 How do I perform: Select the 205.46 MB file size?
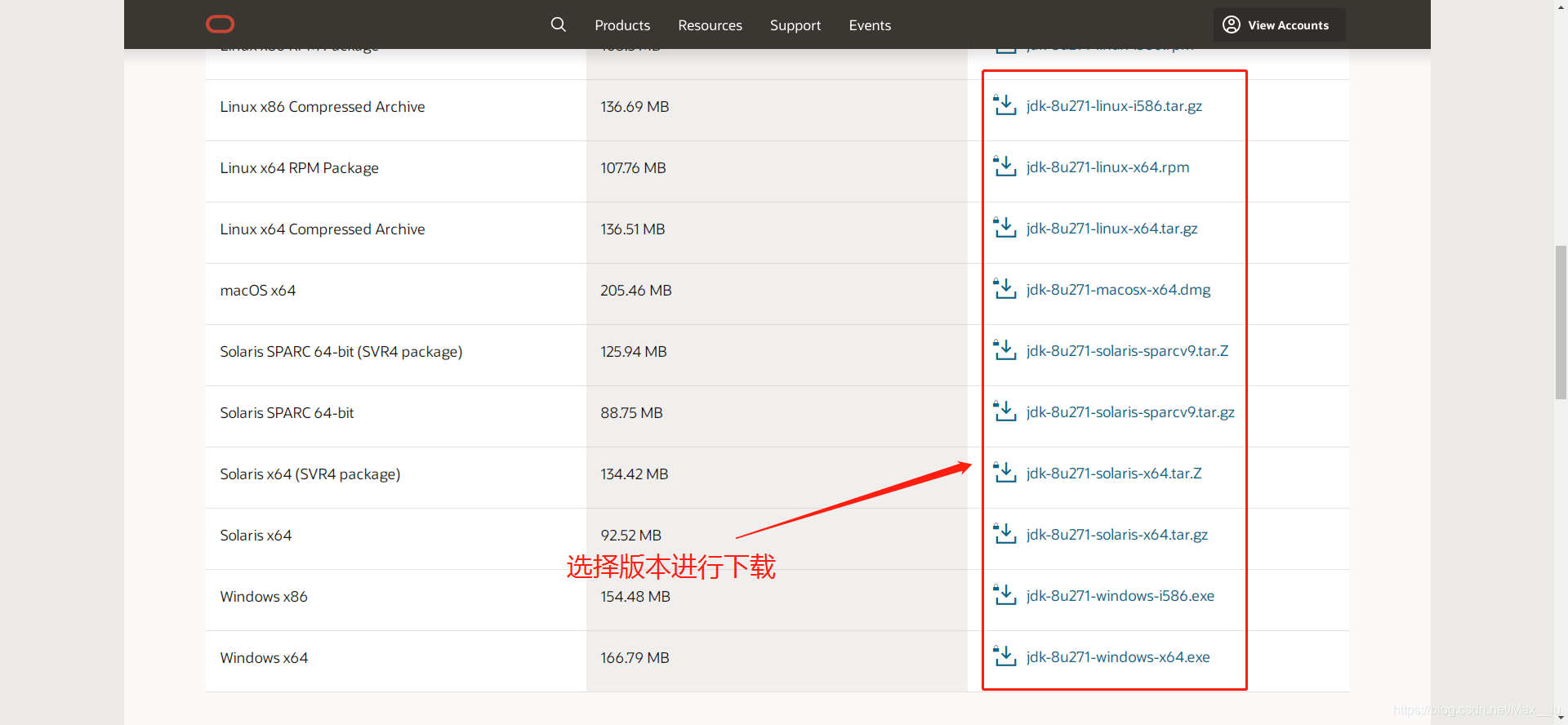[x=636, y=291]
